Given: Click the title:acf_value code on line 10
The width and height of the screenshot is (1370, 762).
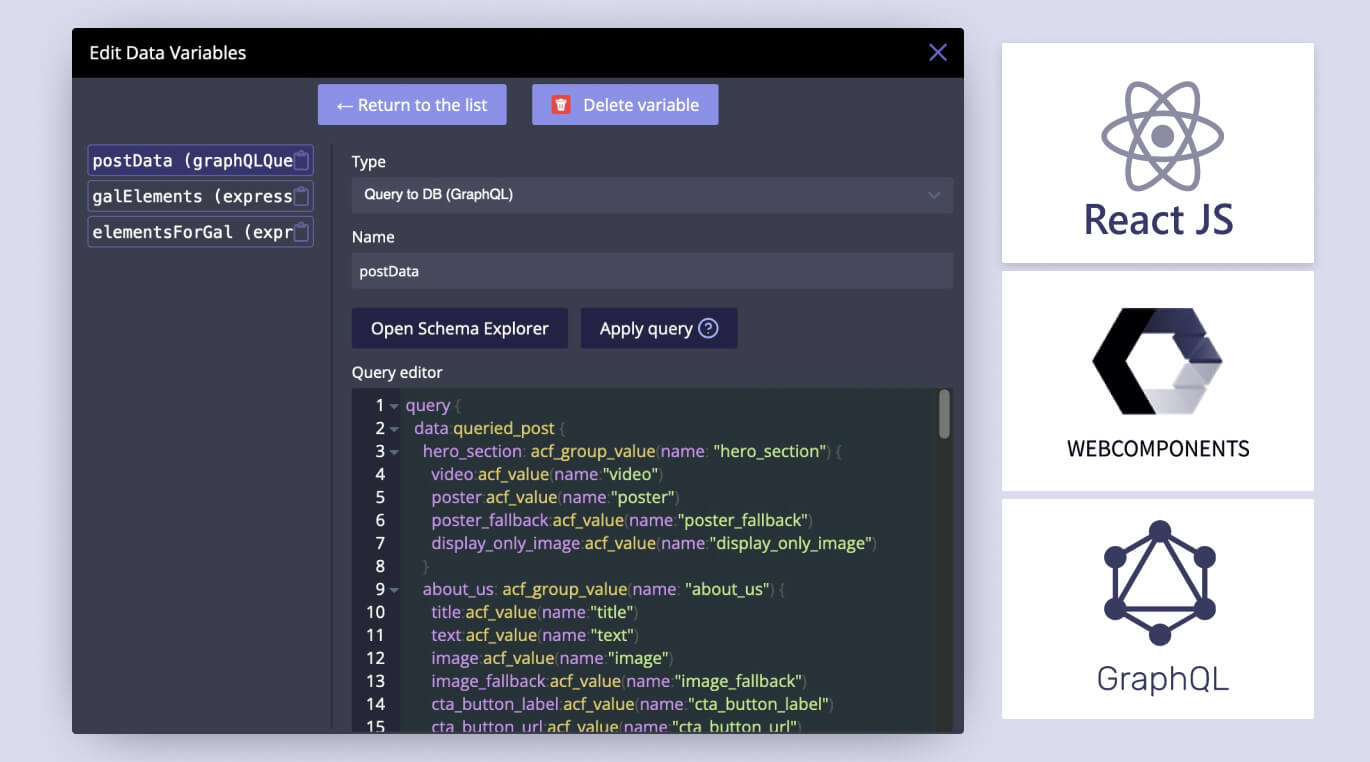Looking at the screenshot, I should point(535,612).
